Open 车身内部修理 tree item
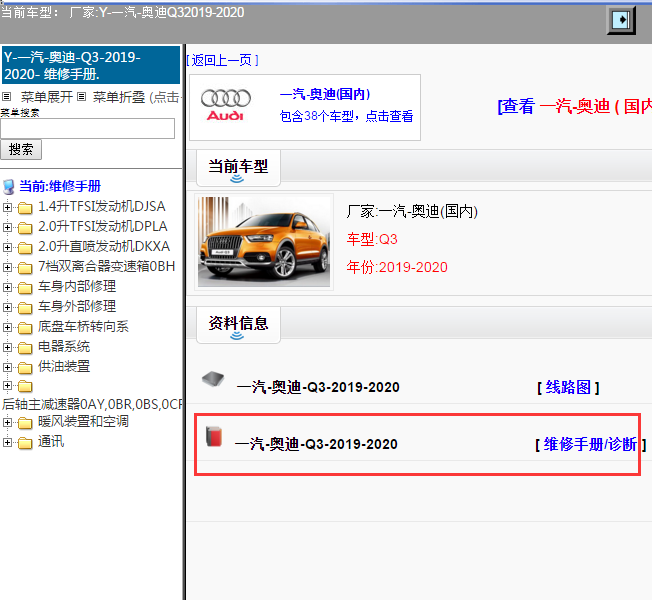The image size is (652, 600). pyautogui.click(x=77, y=286)
